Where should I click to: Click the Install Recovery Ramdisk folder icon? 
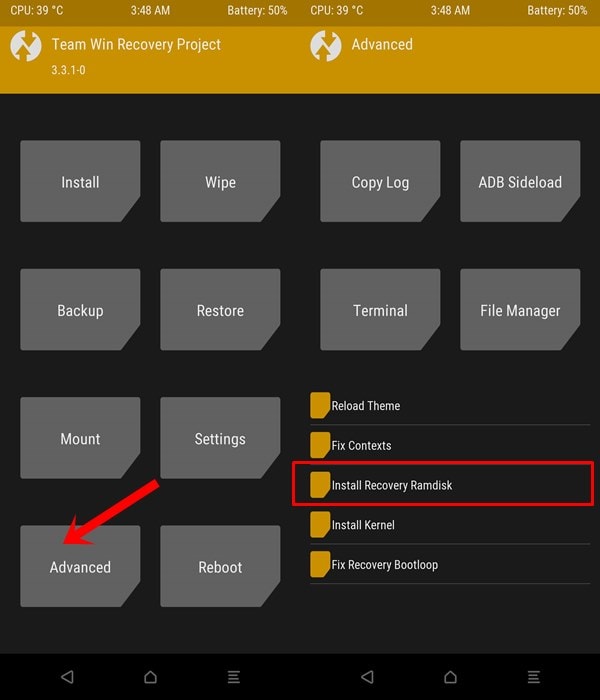coord(320,485)
